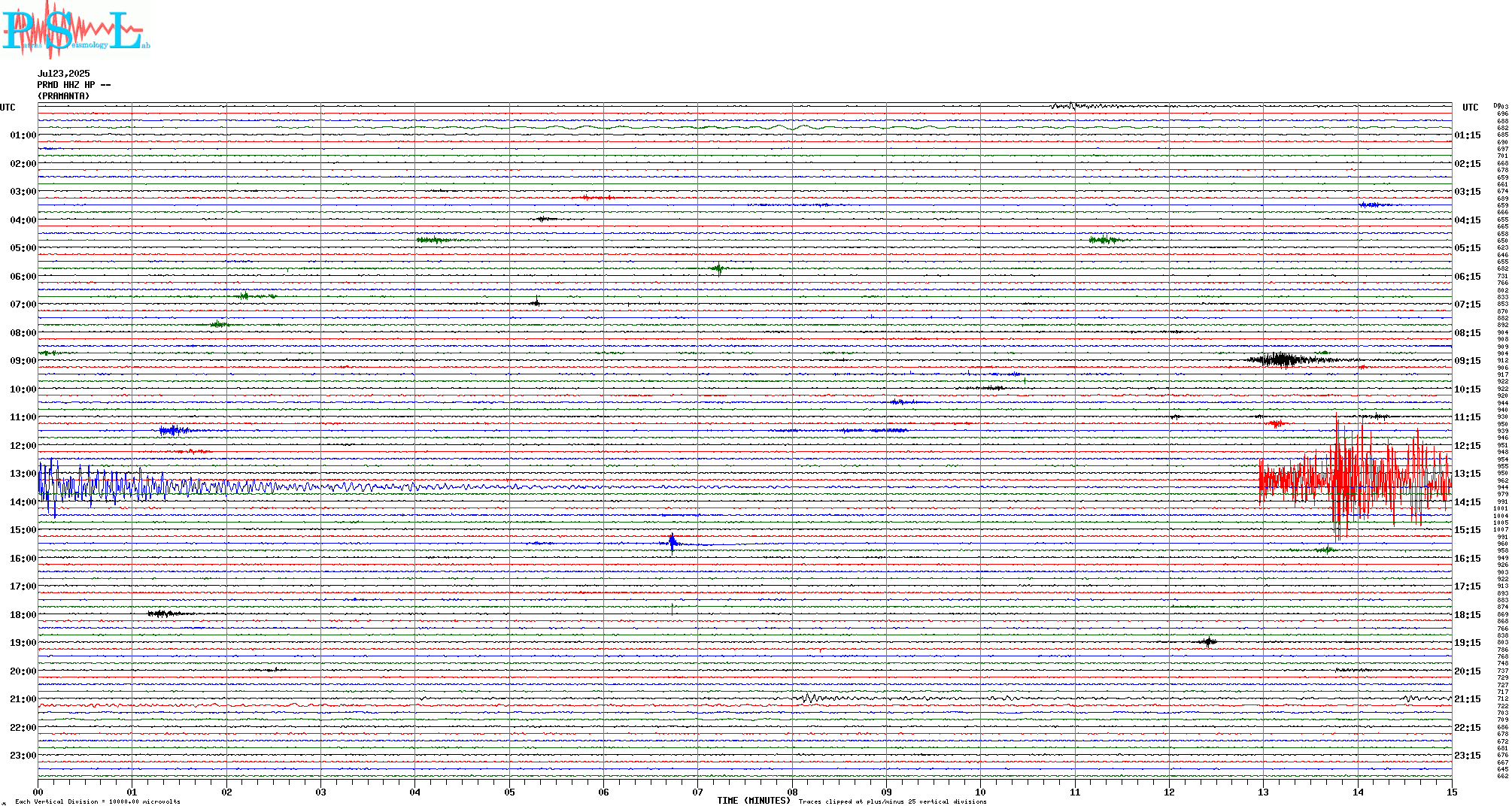Click the 15:15 end-time label
The width and height of the screenshot is (1512, 812).
click(1468, 530)
